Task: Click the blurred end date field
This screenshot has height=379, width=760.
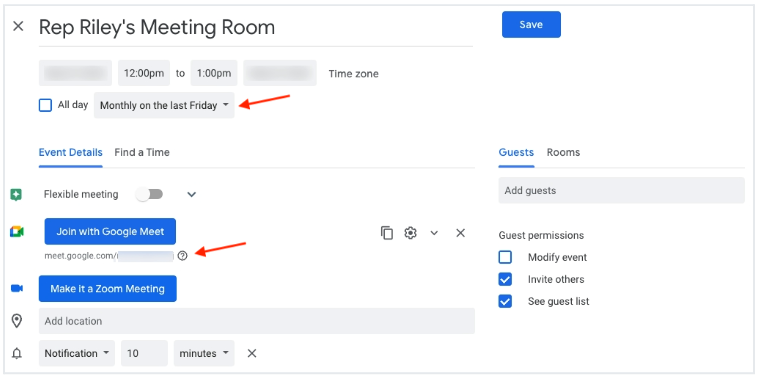Action: pyautogui.click(x=280, y=73)
